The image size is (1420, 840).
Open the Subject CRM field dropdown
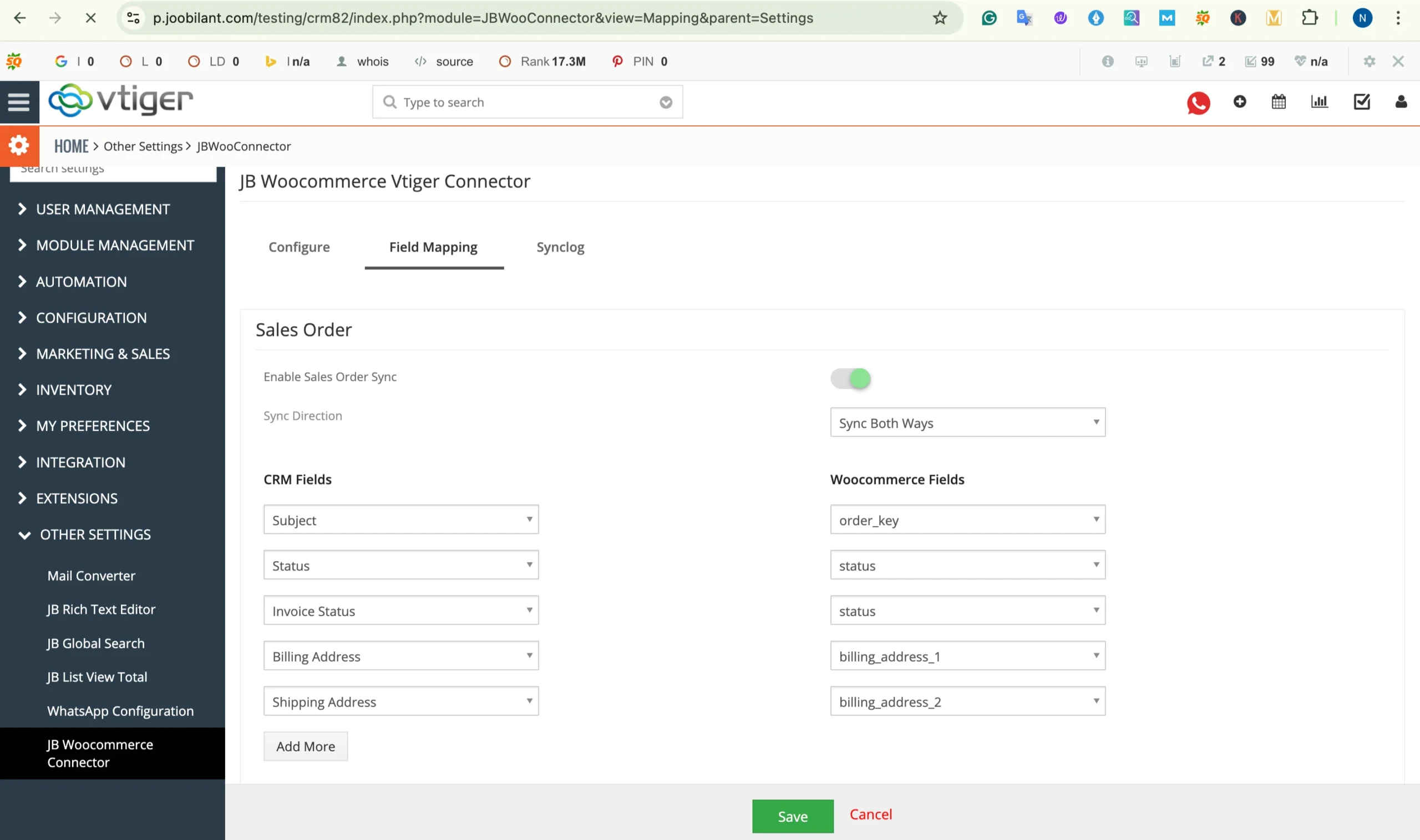click(x=401, y=520)
